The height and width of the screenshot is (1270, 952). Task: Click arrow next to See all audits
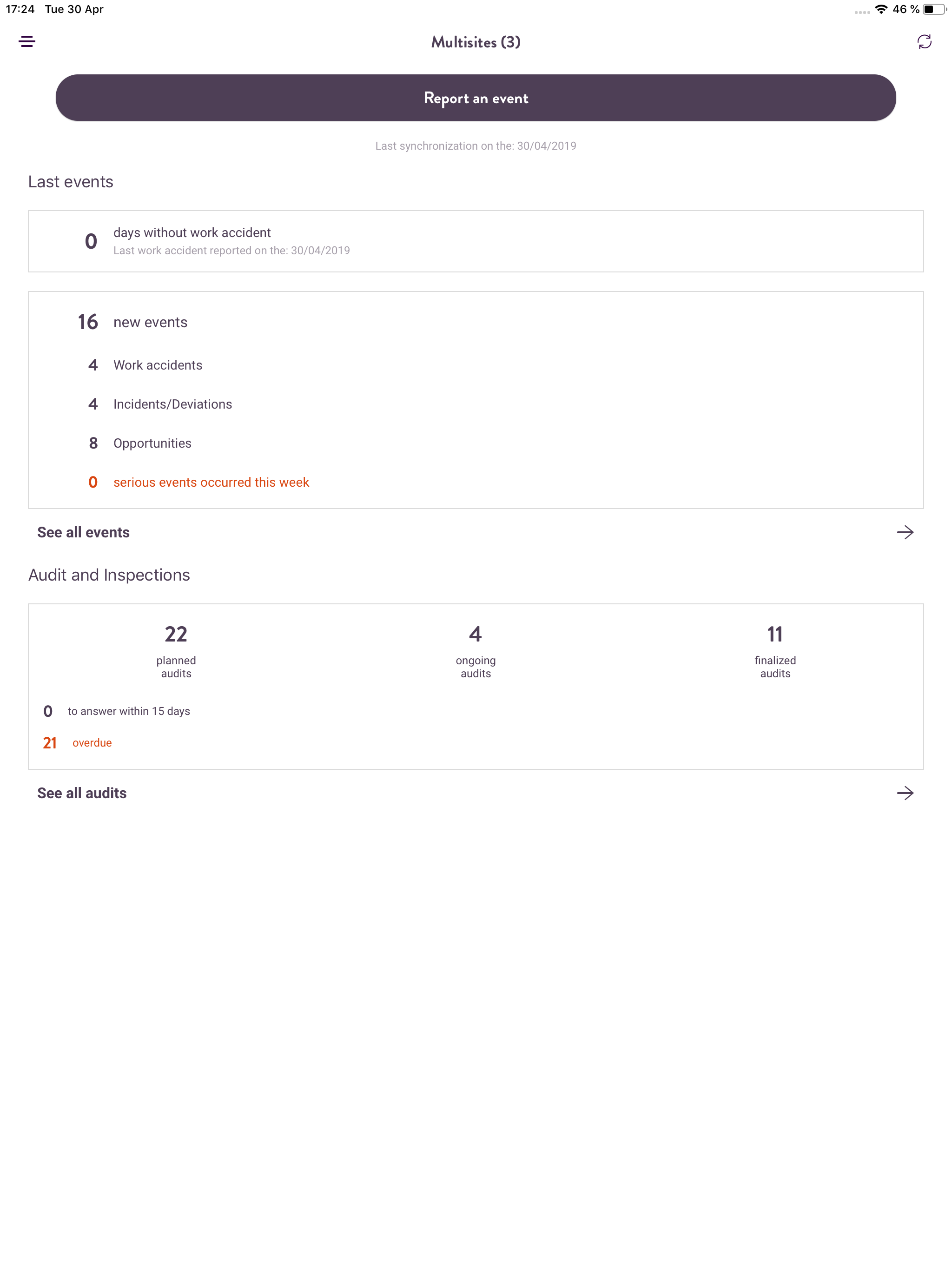click(x=905, y=793)
